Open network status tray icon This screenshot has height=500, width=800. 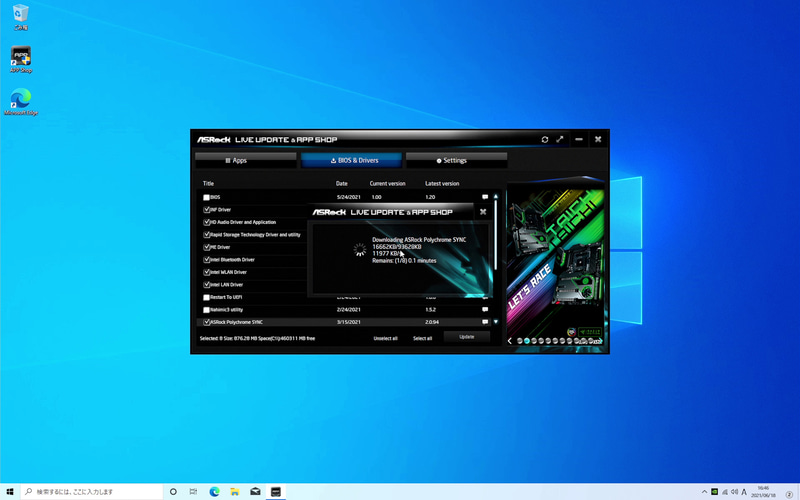coord(724,492)
